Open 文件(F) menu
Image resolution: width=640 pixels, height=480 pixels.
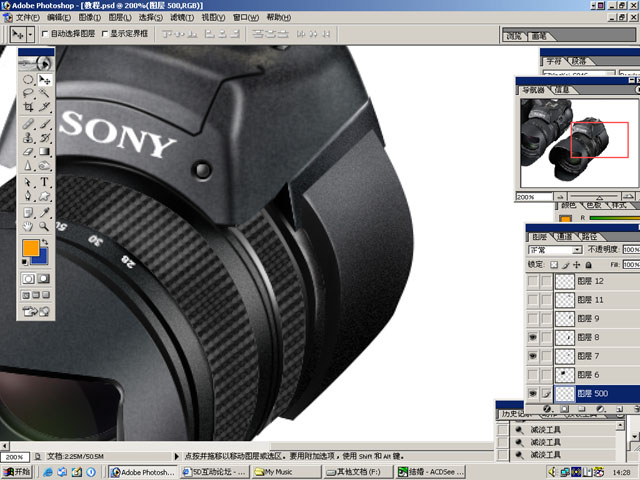click(27, 18)
